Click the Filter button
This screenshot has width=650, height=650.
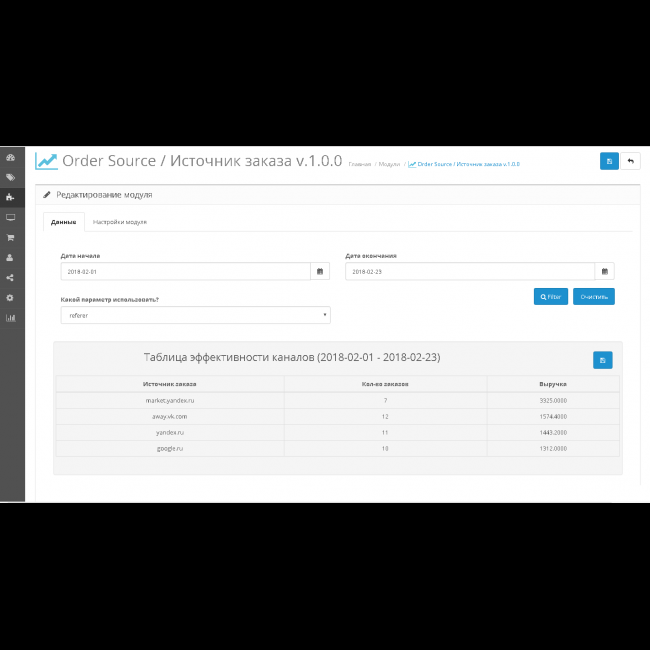pos(551,296)
